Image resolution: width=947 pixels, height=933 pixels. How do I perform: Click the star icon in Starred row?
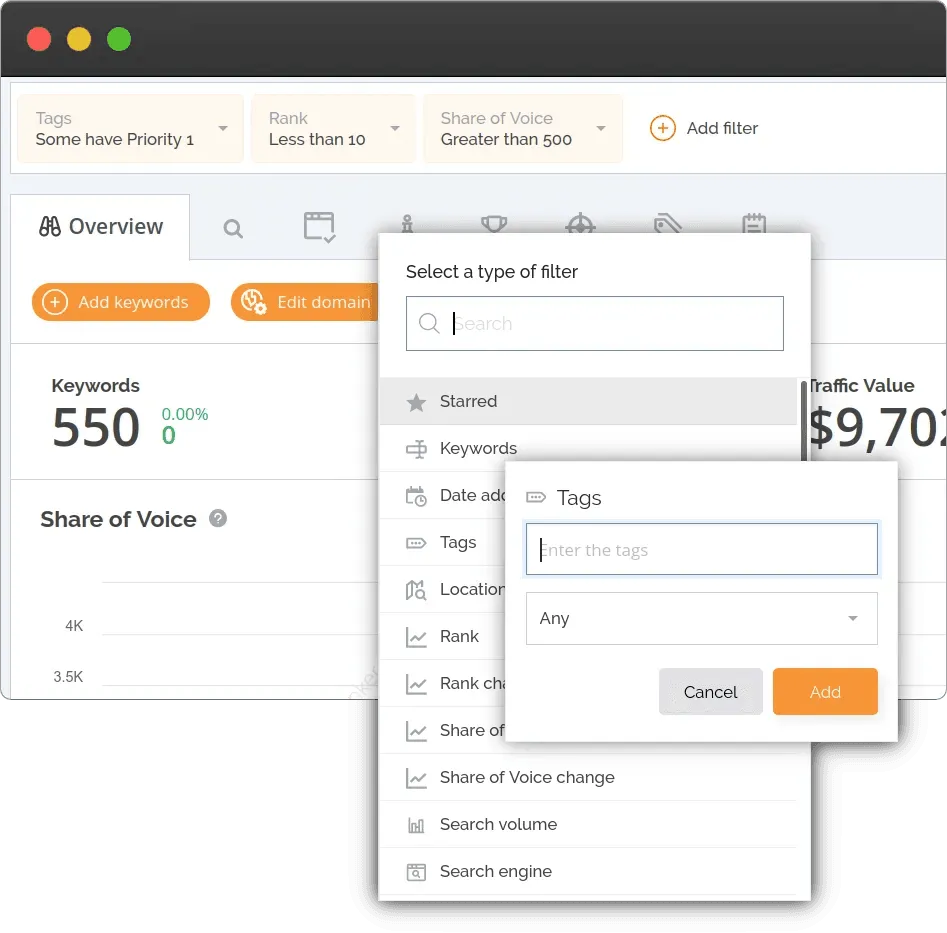pos(416,402)
